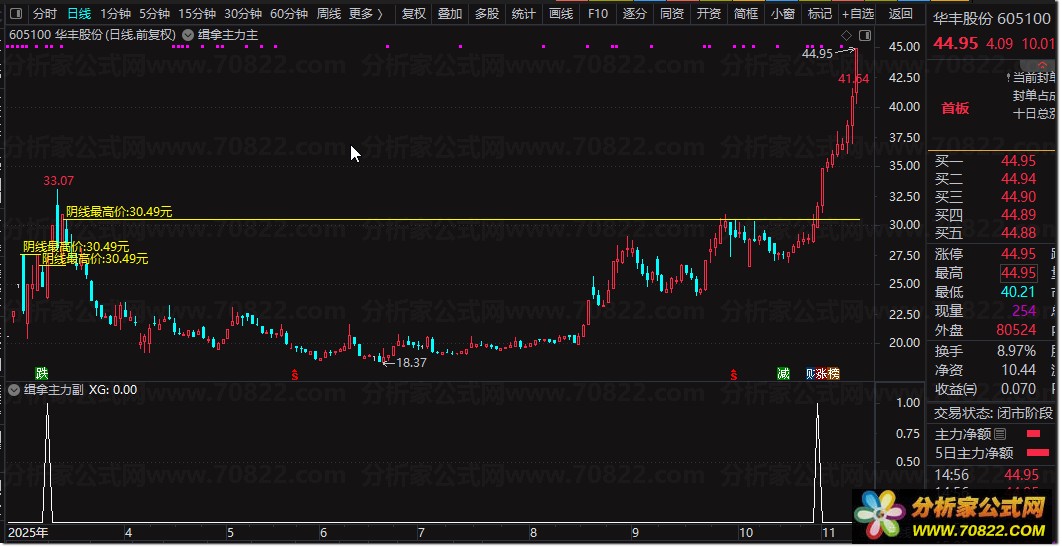1062x547 pixels.
Task: Click the 5日主力净额 row
Action: click(x=992, y=453)
